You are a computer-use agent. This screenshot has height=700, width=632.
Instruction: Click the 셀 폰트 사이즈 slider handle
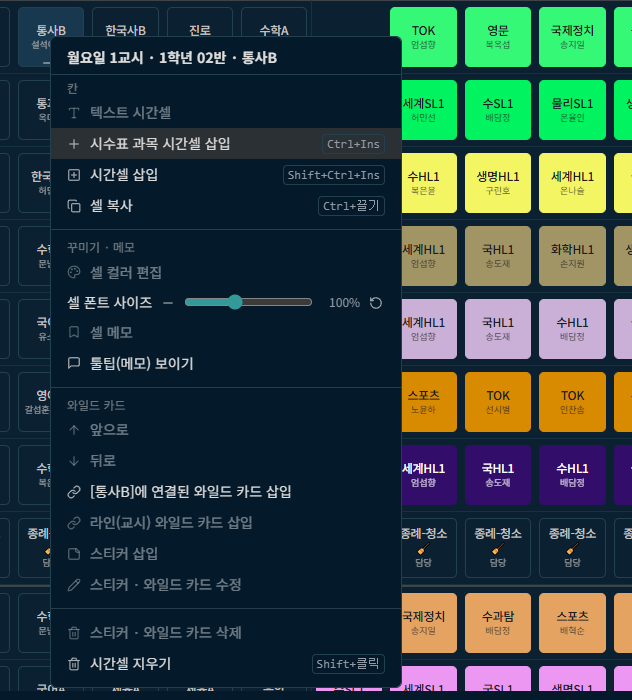(235, 302)
